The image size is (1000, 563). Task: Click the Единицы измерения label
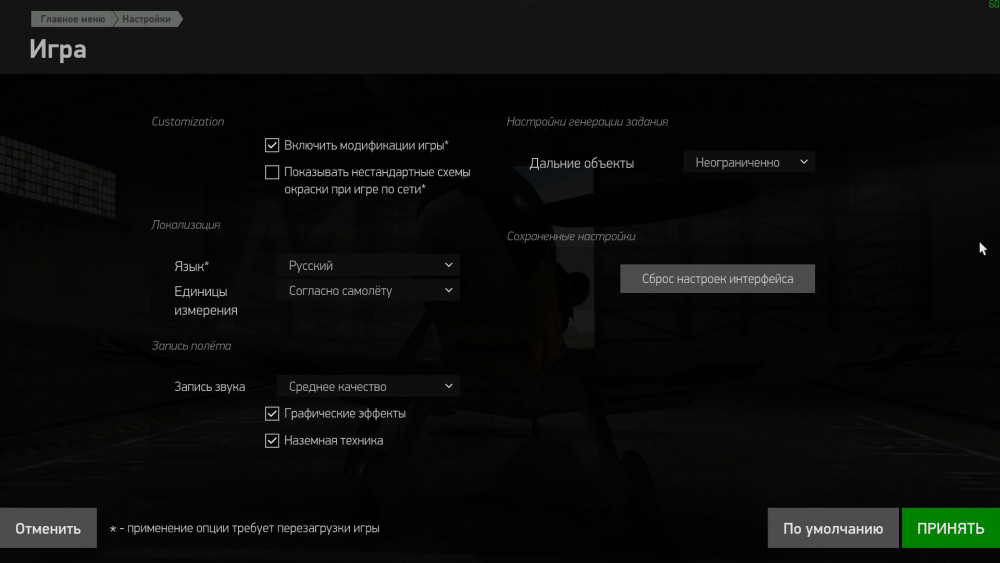point(206,301)
